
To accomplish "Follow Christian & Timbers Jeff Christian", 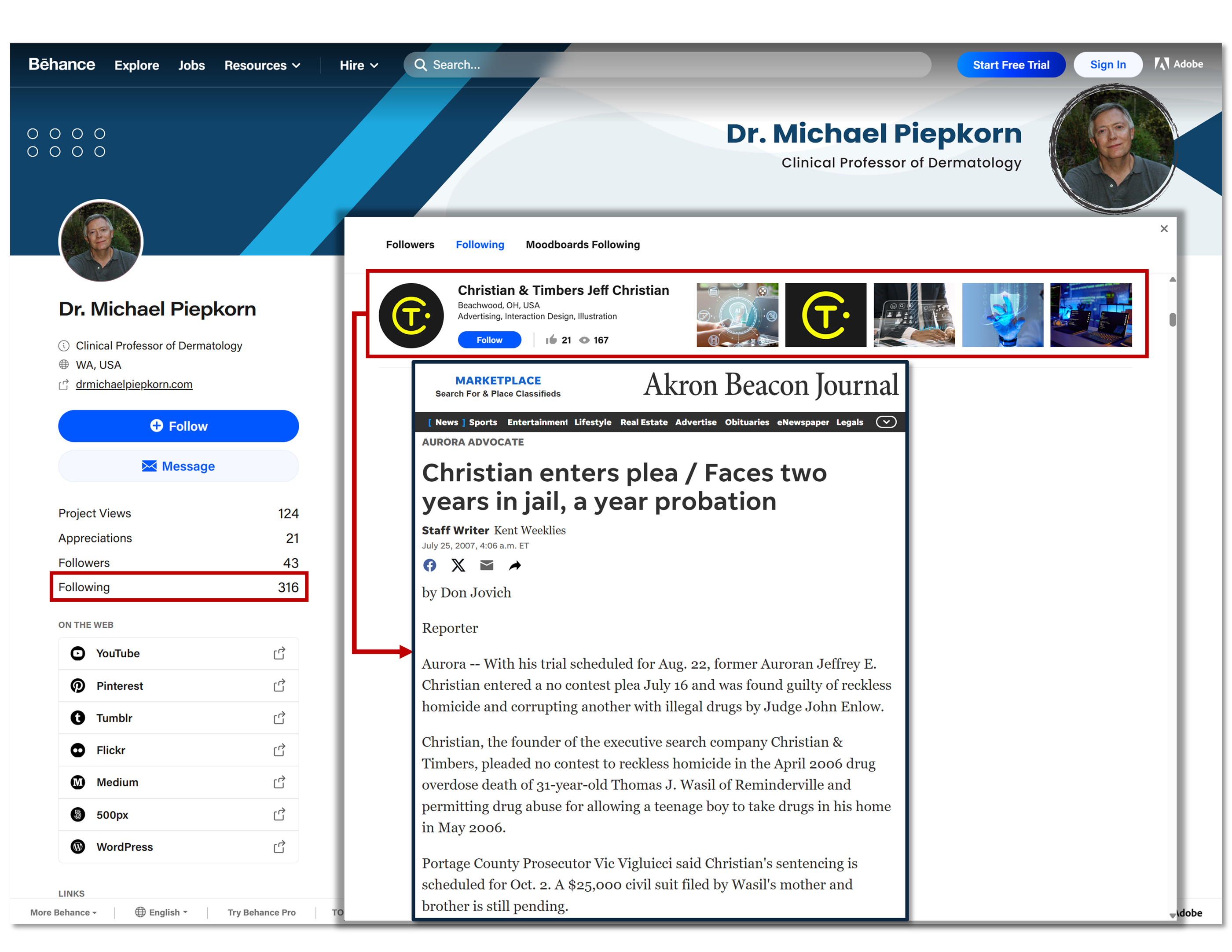I will (x=489, y=340).
